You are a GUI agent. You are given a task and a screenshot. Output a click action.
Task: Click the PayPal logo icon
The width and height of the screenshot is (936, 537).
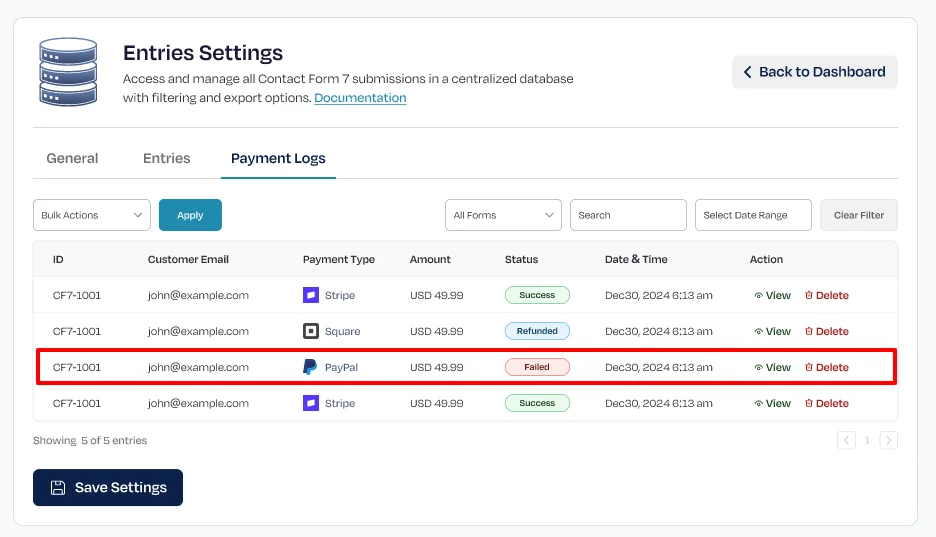(x=310, y=367)
